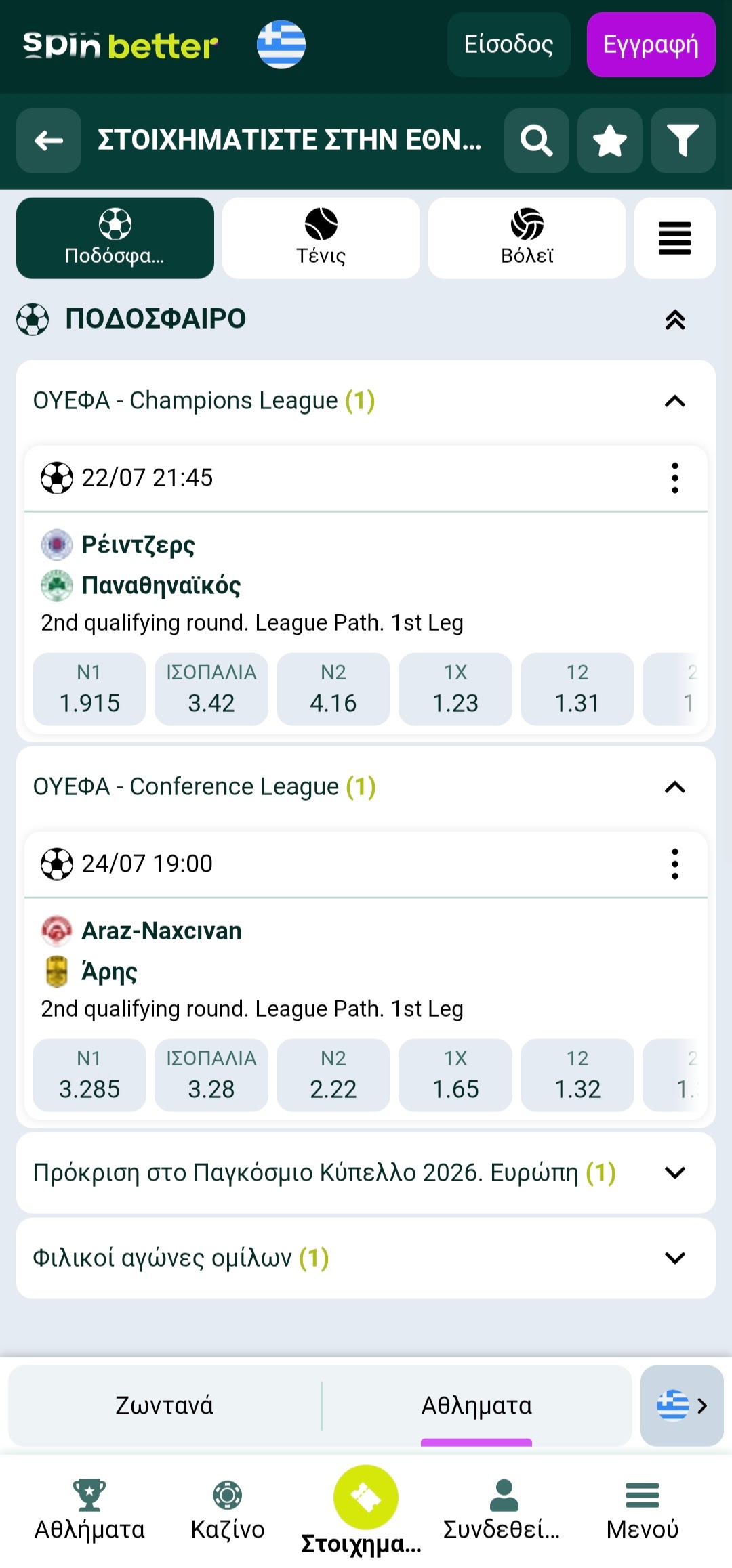The width and height of the screenshot is (732, 1568).
Task: Select the Βόλεϊ sport filter
Action: (527, 238)
